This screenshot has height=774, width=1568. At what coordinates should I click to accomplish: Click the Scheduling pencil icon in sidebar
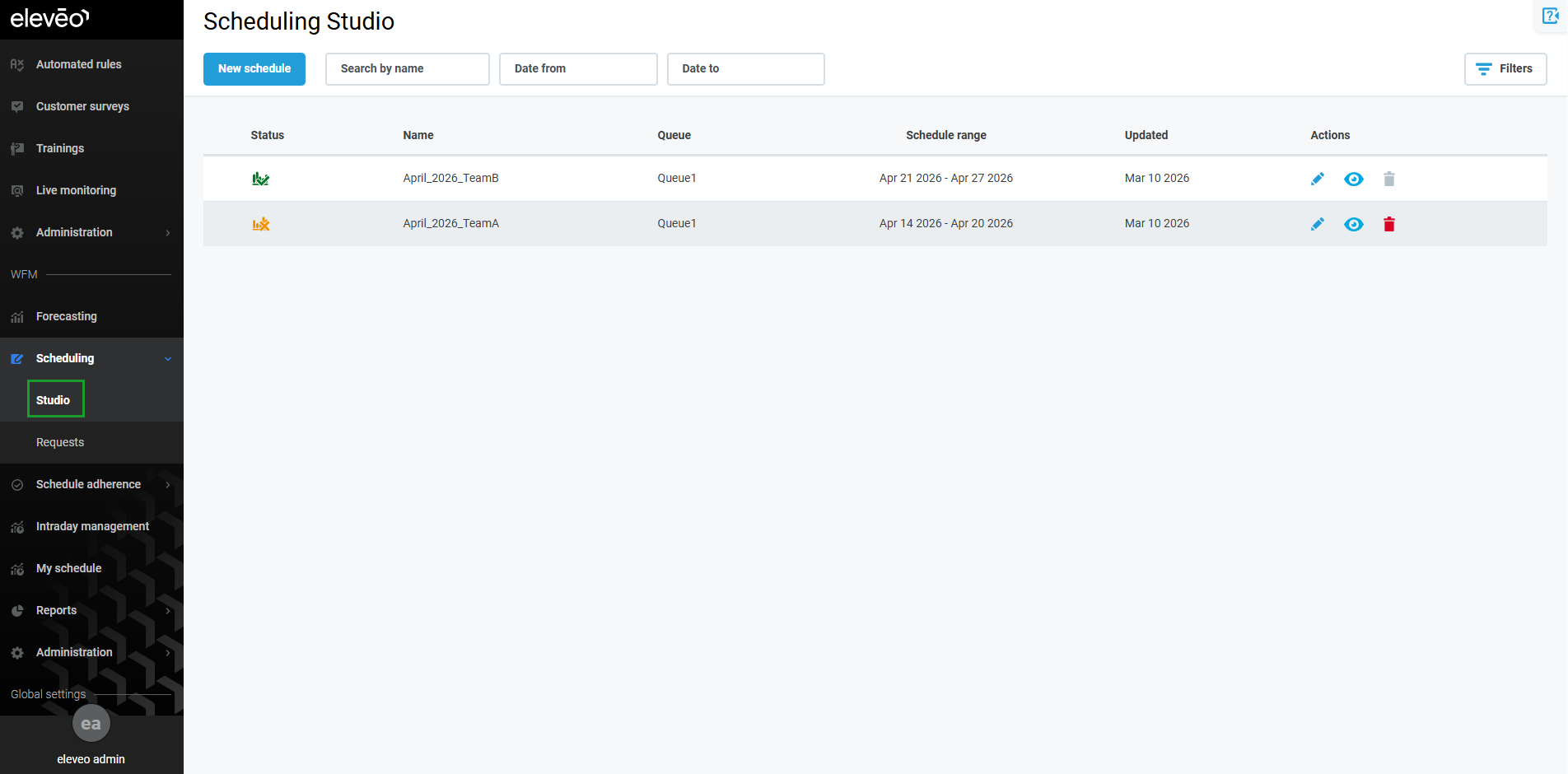[17, 358]
